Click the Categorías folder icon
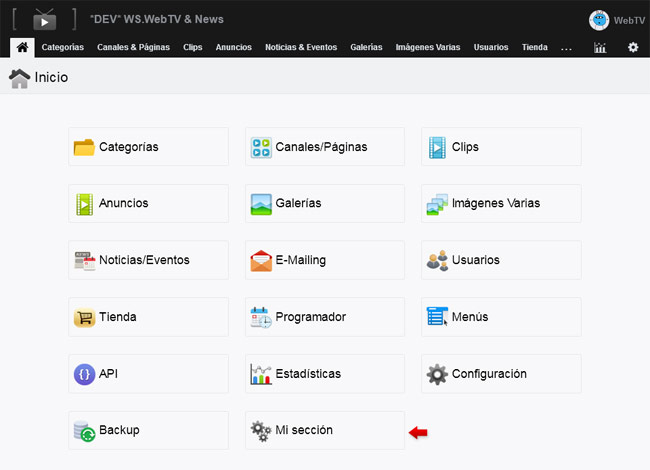The image size is (650, 470). click(x=84, y=147)
